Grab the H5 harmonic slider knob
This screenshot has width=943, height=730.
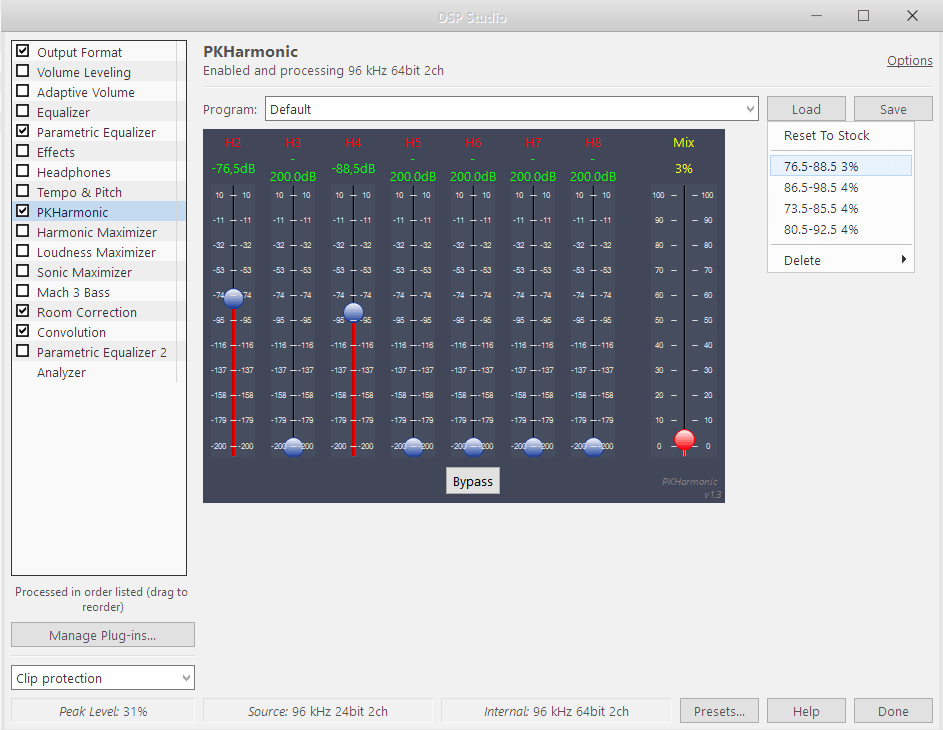click(414, 447)
